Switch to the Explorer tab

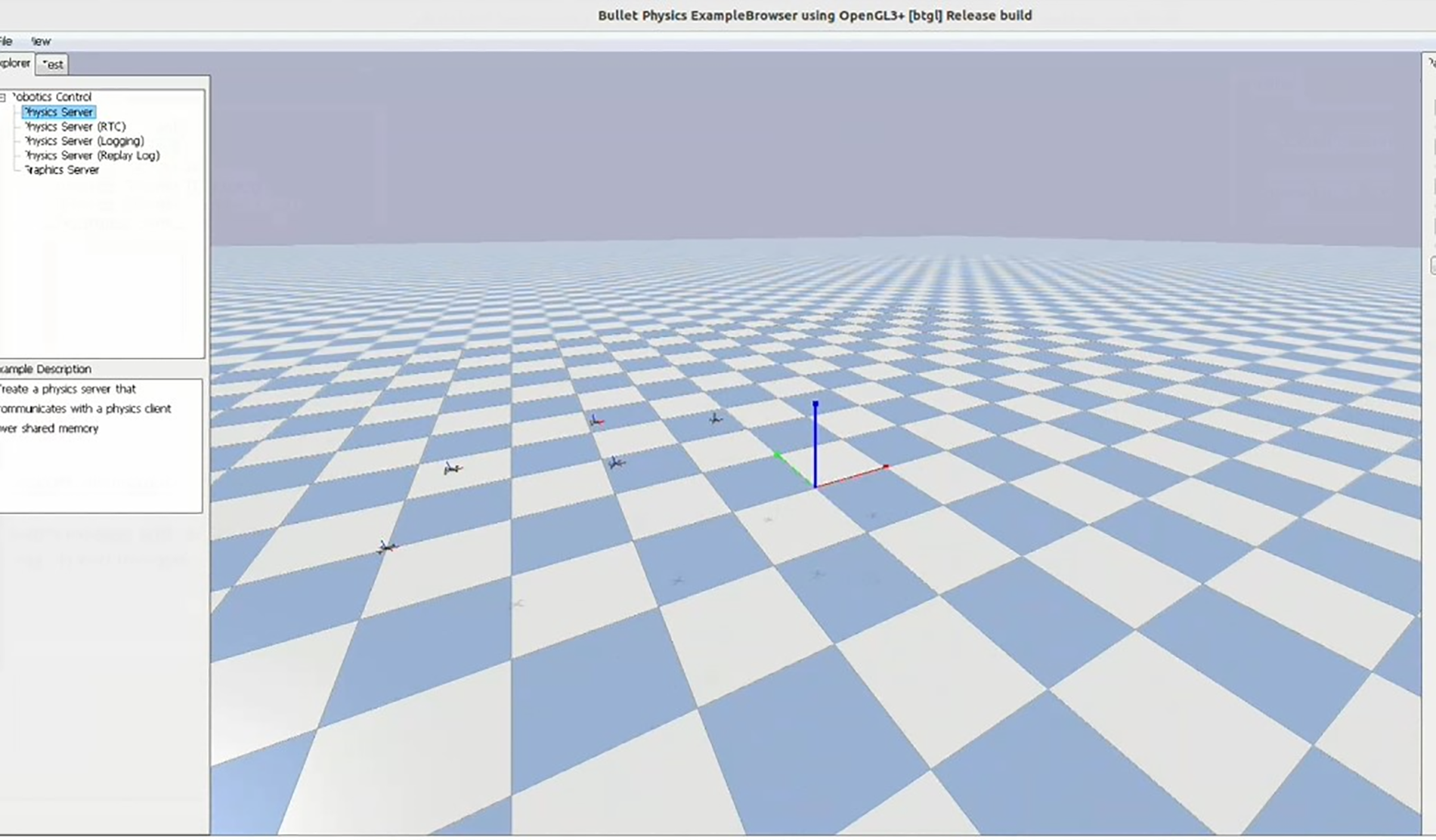coord(15,63)
